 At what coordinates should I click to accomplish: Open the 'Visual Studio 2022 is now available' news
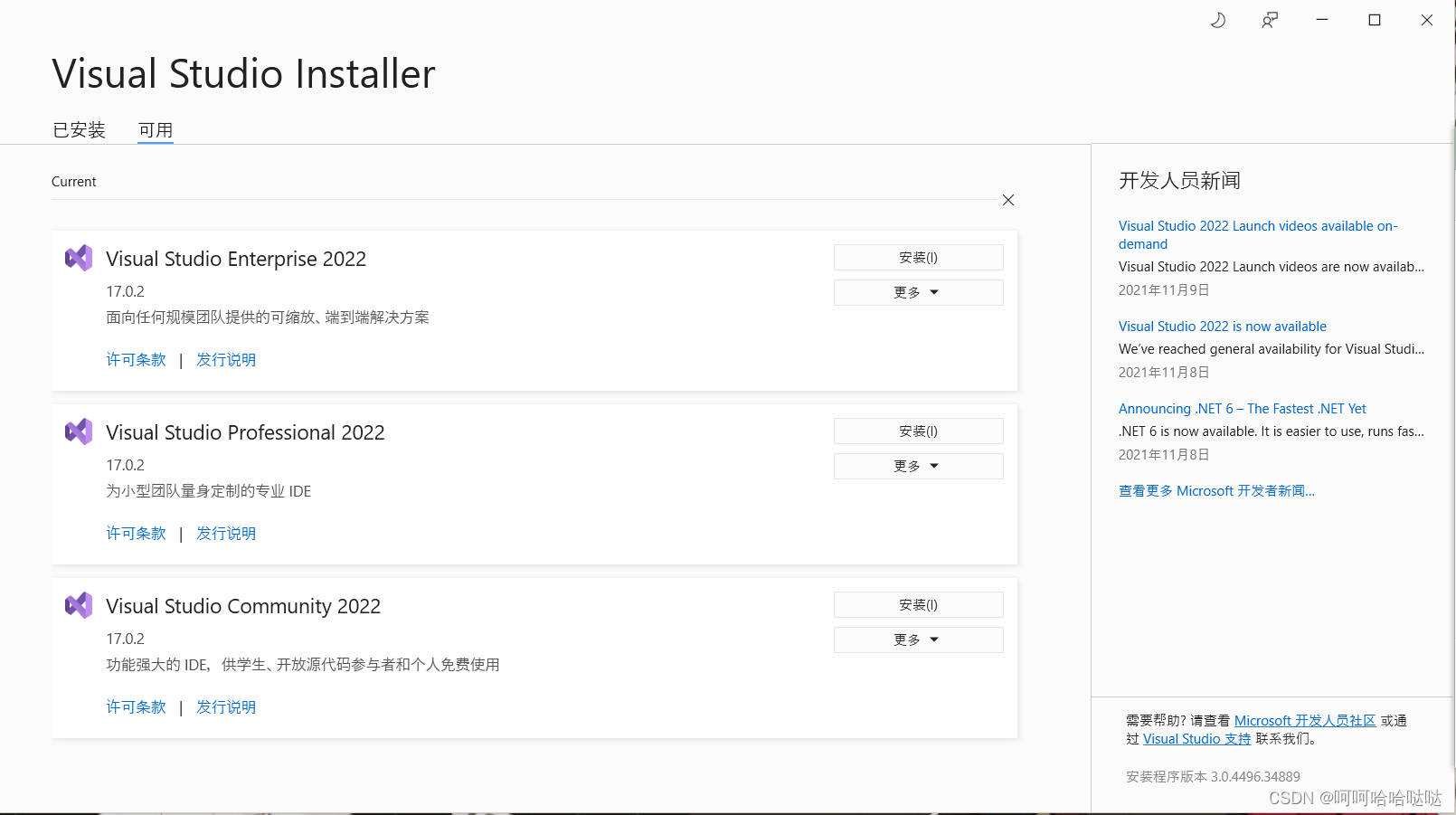[1223, 326]
